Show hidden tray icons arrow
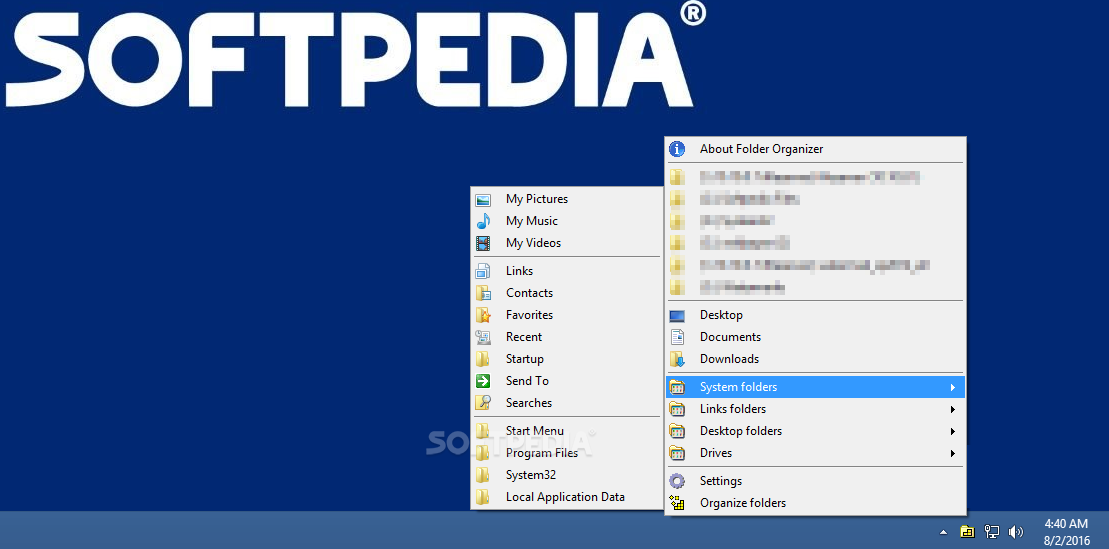 (x=943, y=531)
